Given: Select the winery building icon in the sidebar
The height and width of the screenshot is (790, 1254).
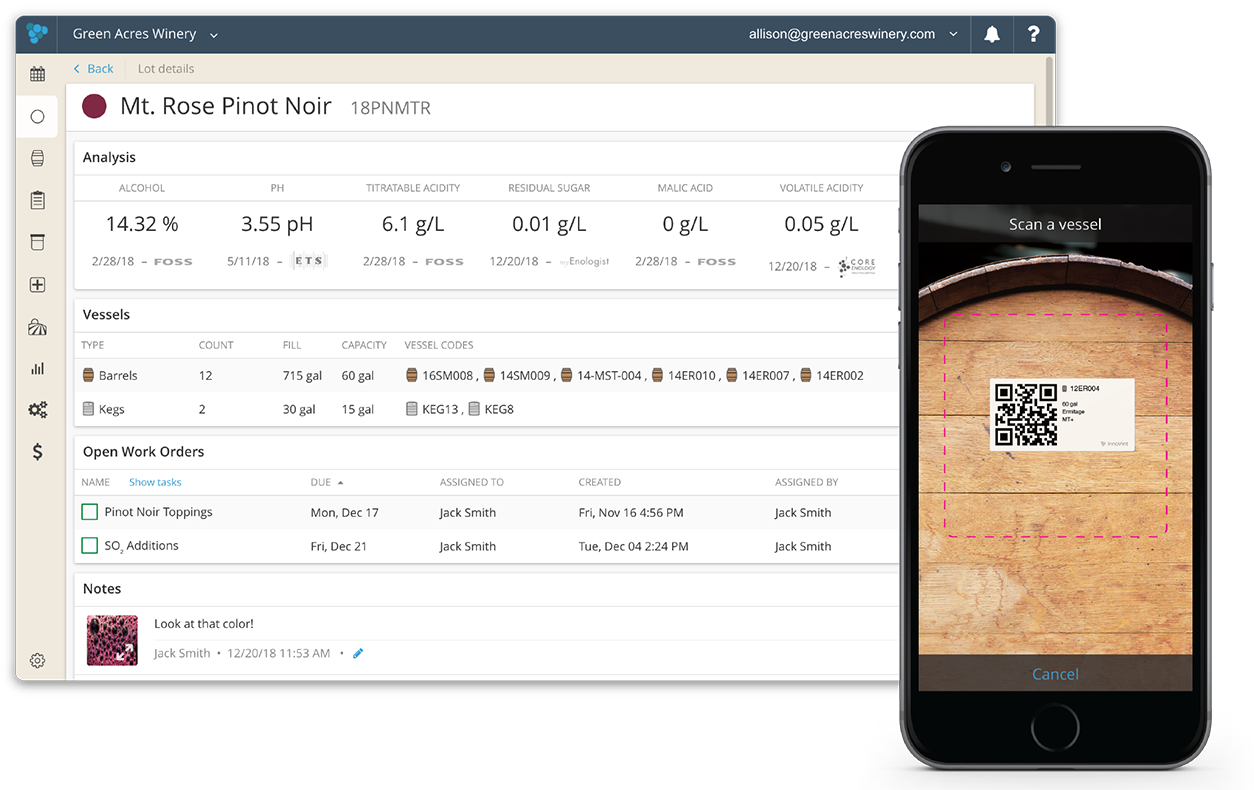Looking at the screenshot, I should click(x=37, y=326).
